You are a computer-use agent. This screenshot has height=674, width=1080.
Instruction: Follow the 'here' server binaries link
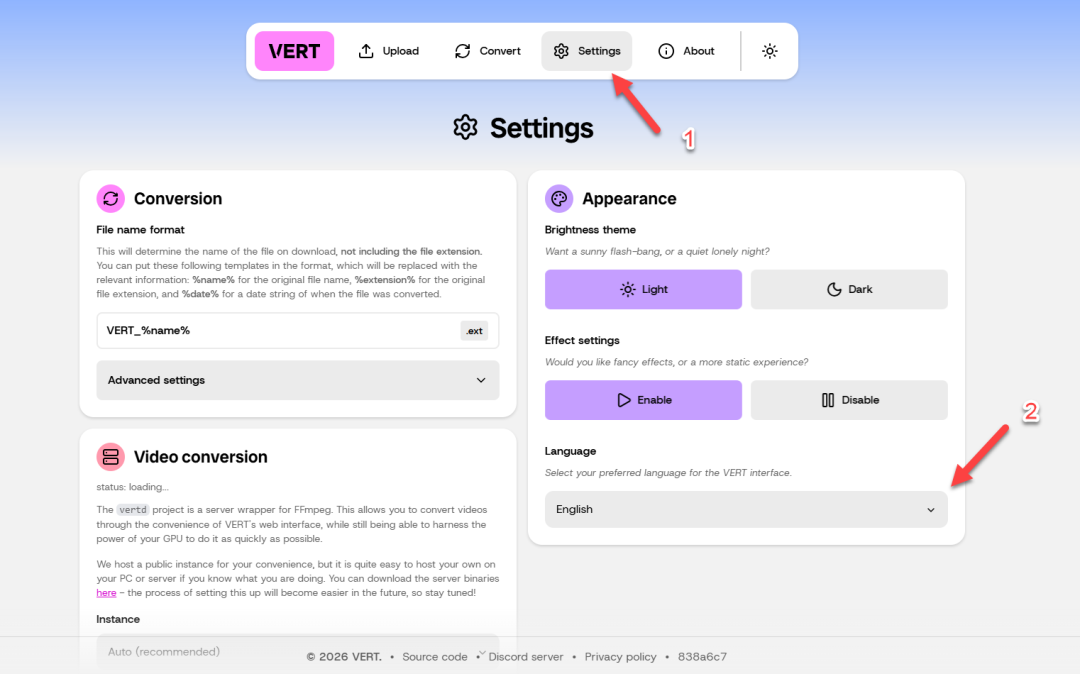point(106,593)
